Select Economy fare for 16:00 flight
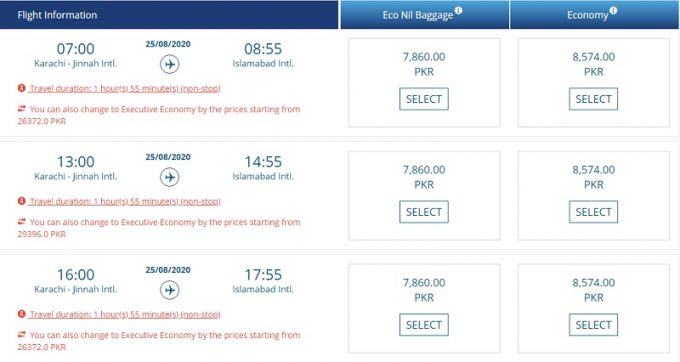680x362 pixels. click(593, 325)
